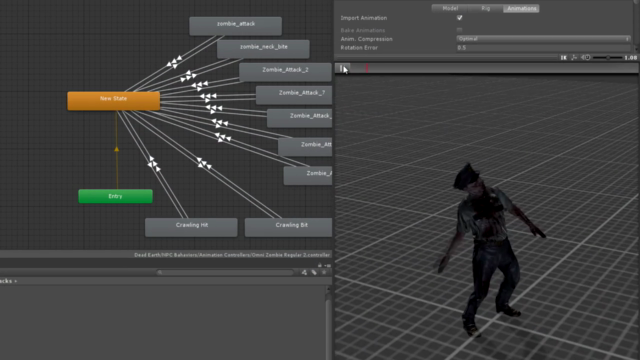Open the Project panel options menu icon
Image resolution: width=640 pixels, height=360 pixels.
click(328, 265)
